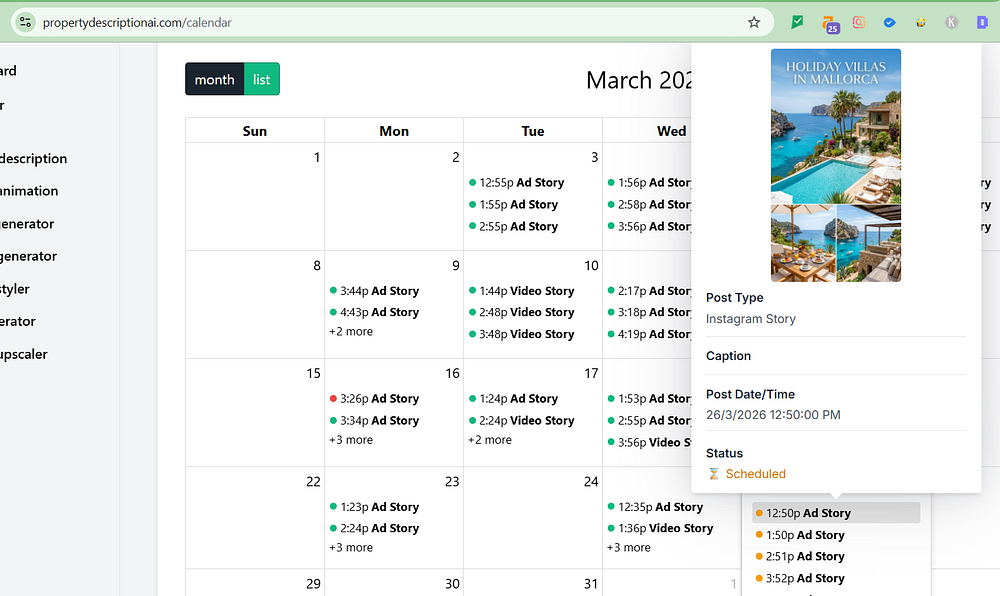Viewport: 1000px width, 596px height.
Task: Open the Holiday Villas in Mallorca thumbnail
Action: 835,165
